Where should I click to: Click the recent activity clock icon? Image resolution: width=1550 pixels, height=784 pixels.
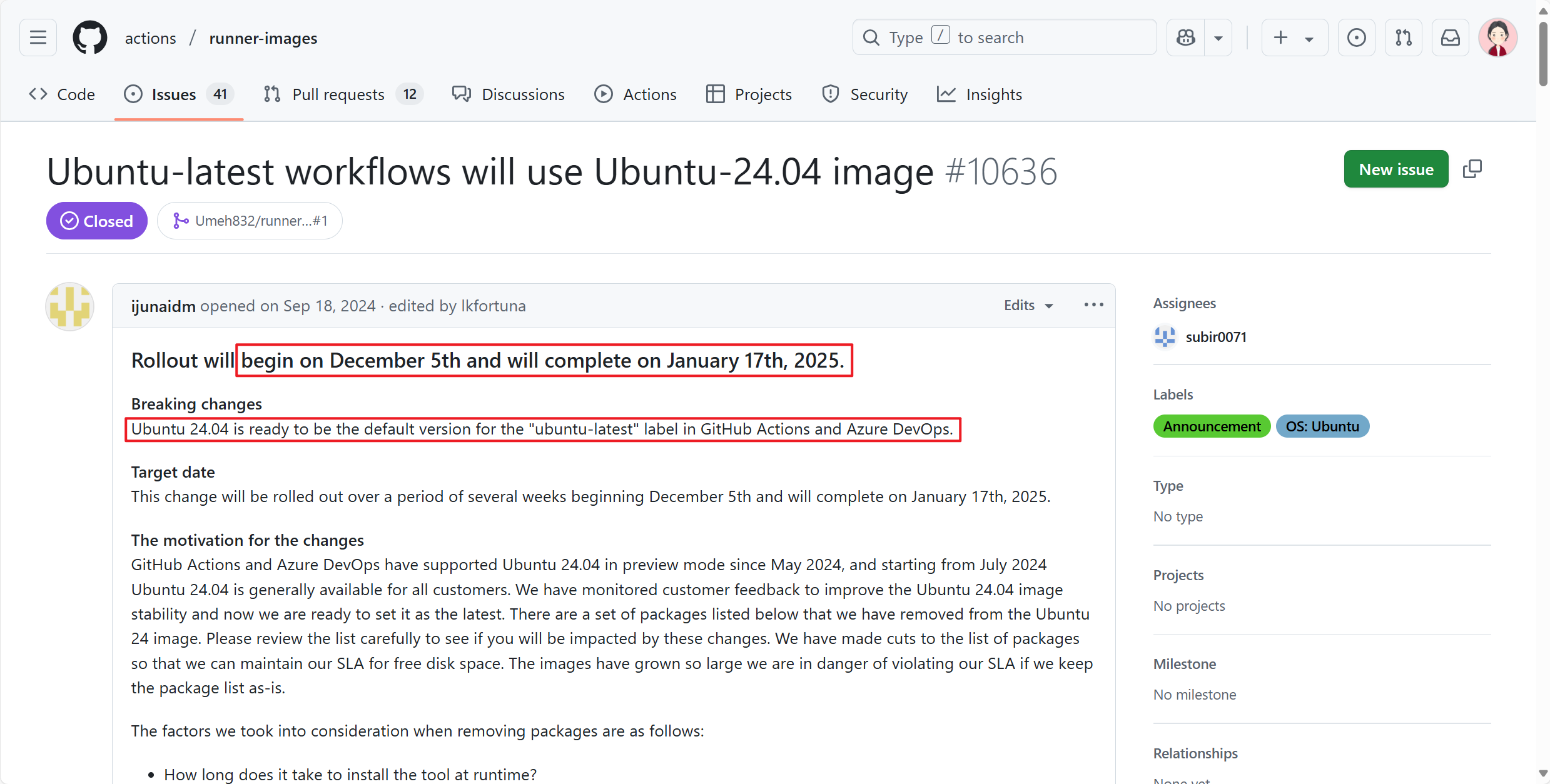1356,38
